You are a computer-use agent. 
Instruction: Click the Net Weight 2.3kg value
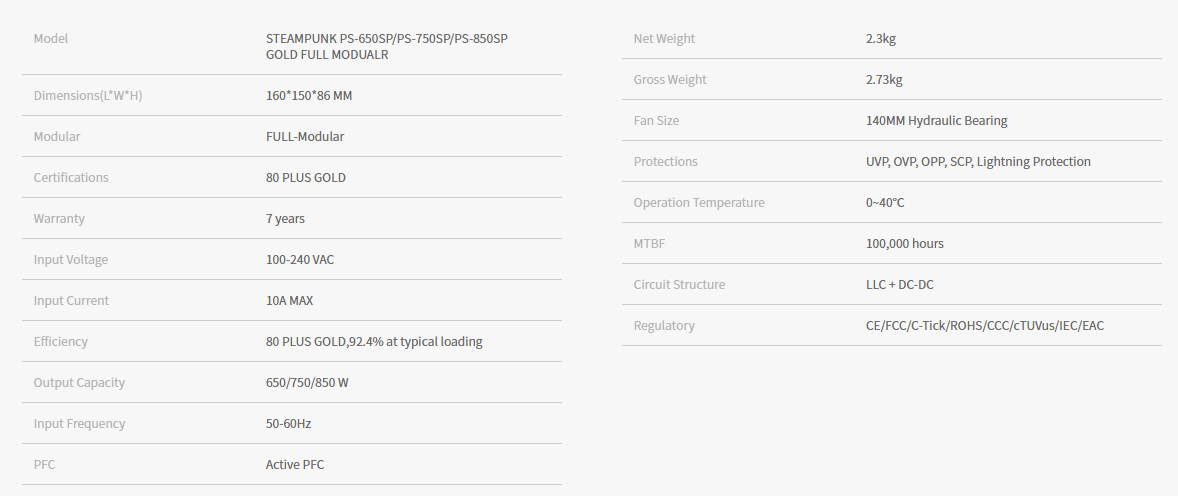click(881, 39)
